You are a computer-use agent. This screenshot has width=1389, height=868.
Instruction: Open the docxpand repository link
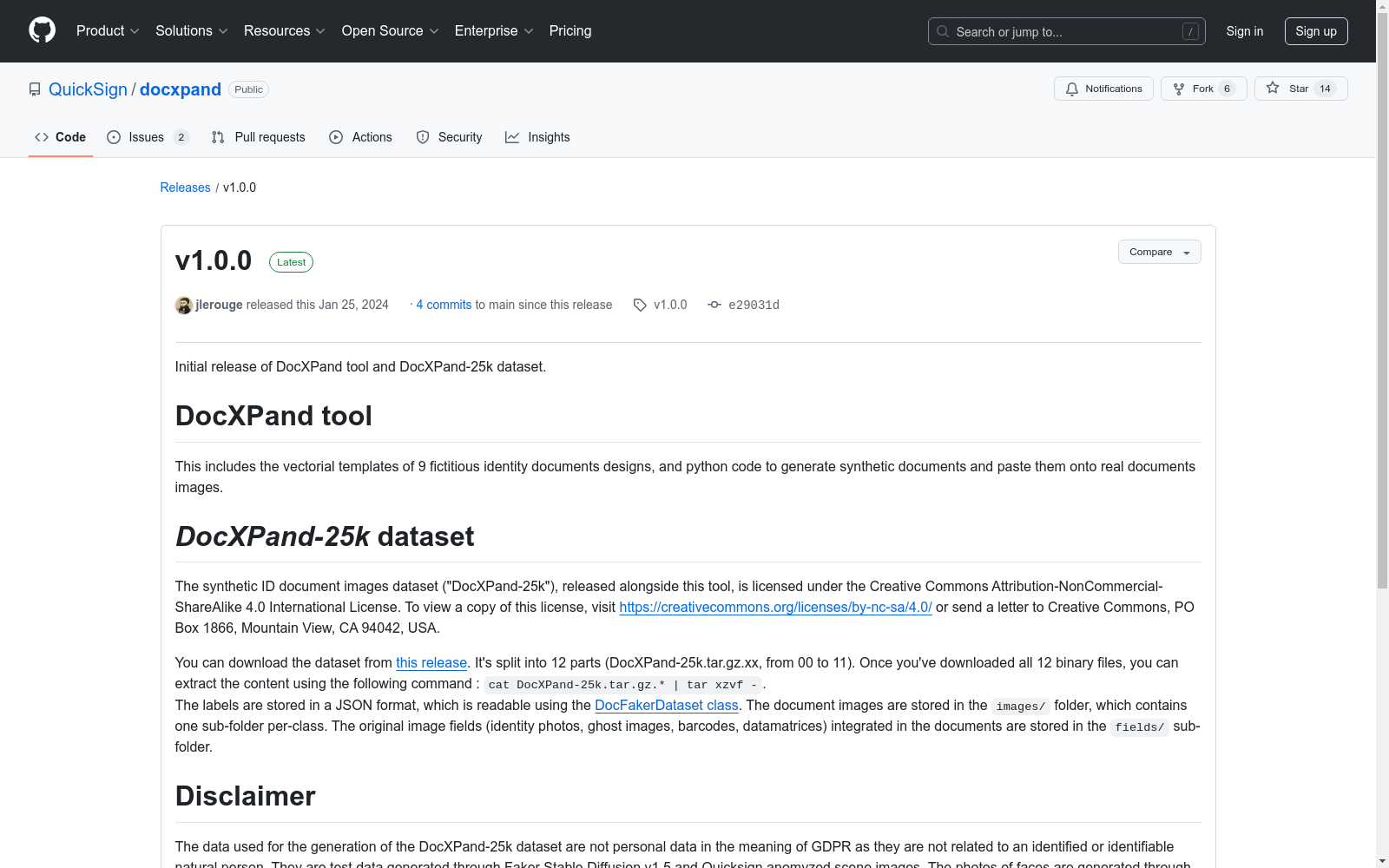(x=181, y=89)
